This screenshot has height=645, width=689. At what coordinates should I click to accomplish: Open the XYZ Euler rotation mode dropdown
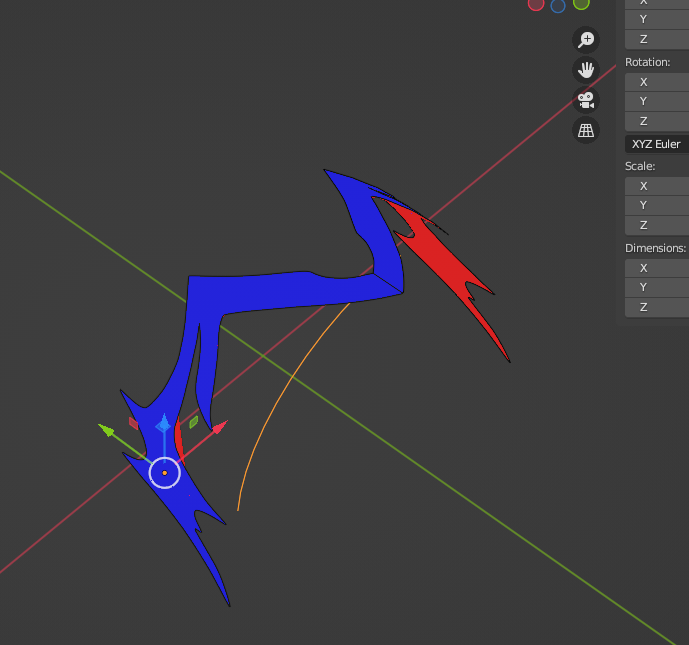pos(657,144)
